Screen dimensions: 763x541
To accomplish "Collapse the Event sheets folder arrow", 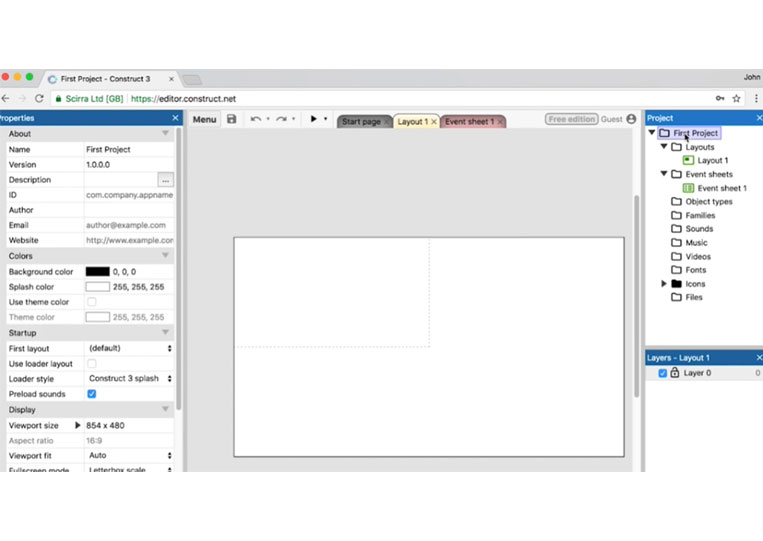I will pos(664,174).
